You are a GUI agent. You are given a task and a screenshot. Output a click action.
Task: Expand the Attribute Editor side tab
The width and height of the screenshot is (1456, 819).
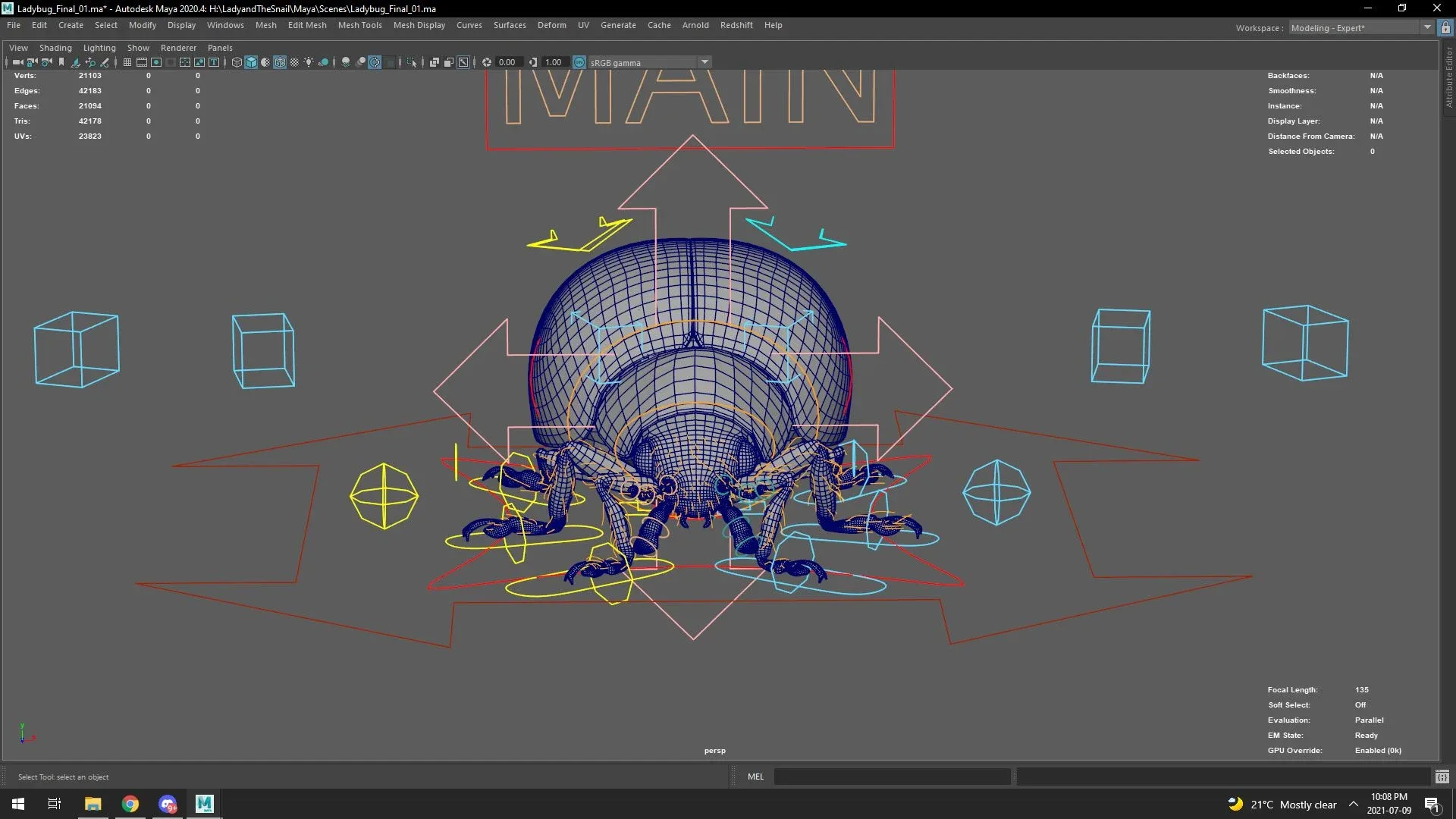(x=1448, y=78)
